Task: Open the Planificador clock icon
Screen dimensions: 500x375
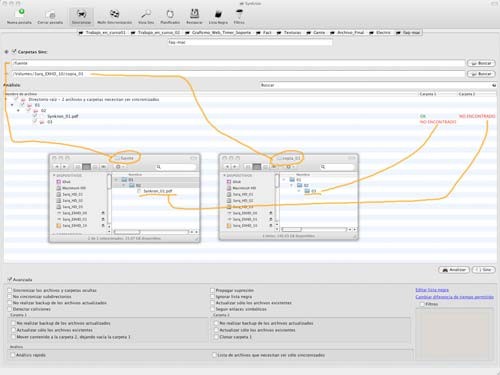Action: 170,15
